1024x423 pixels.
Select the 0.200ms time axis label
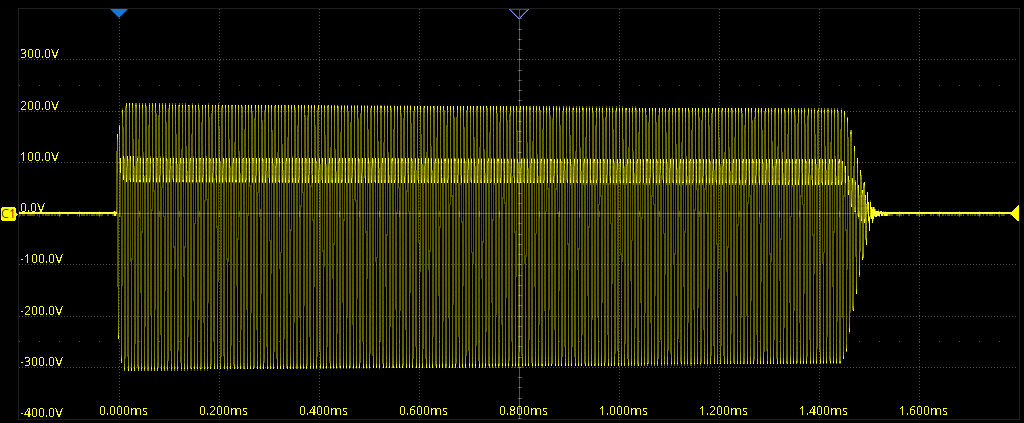223,411
